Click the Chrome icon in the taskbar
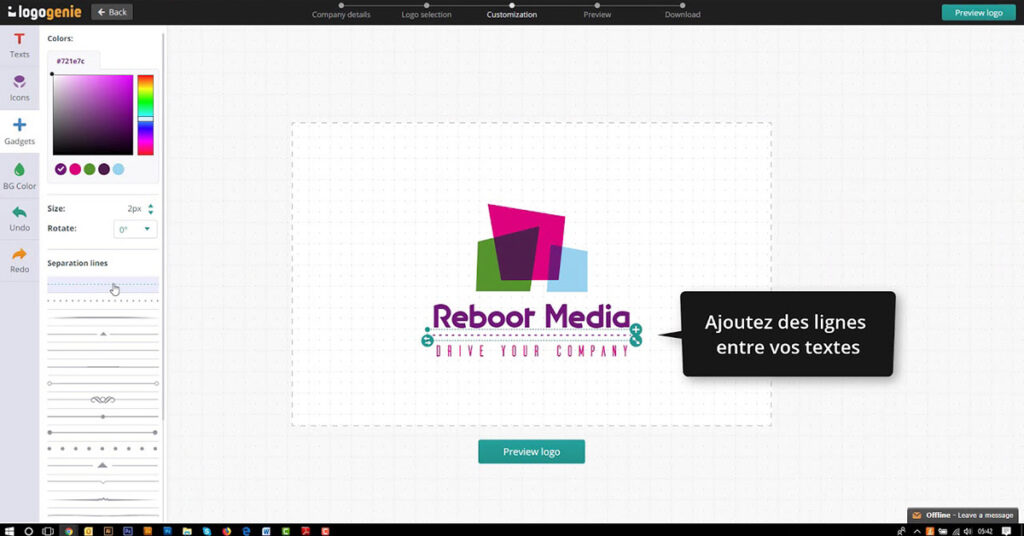This screenshot has width=1024, height=536. pyautogui.click(x=69, y=529)
